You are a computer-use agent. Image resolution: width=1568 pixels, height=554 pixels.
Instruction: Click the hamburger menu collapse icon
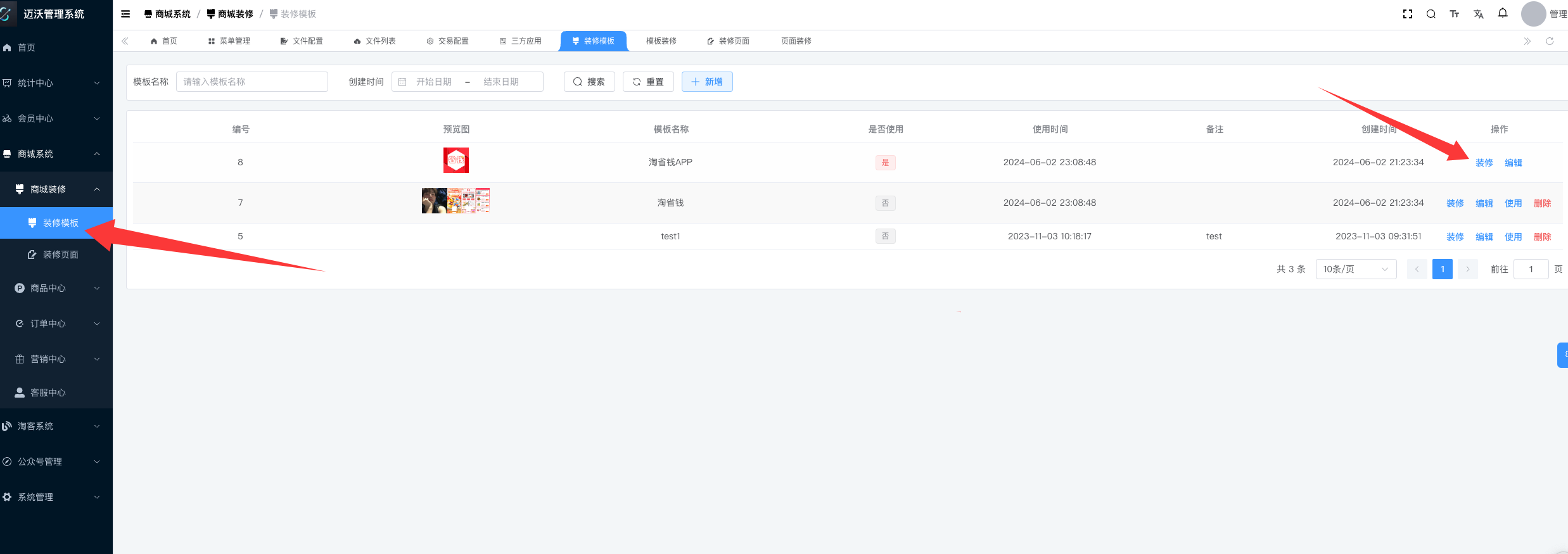[x=125, y=14]
